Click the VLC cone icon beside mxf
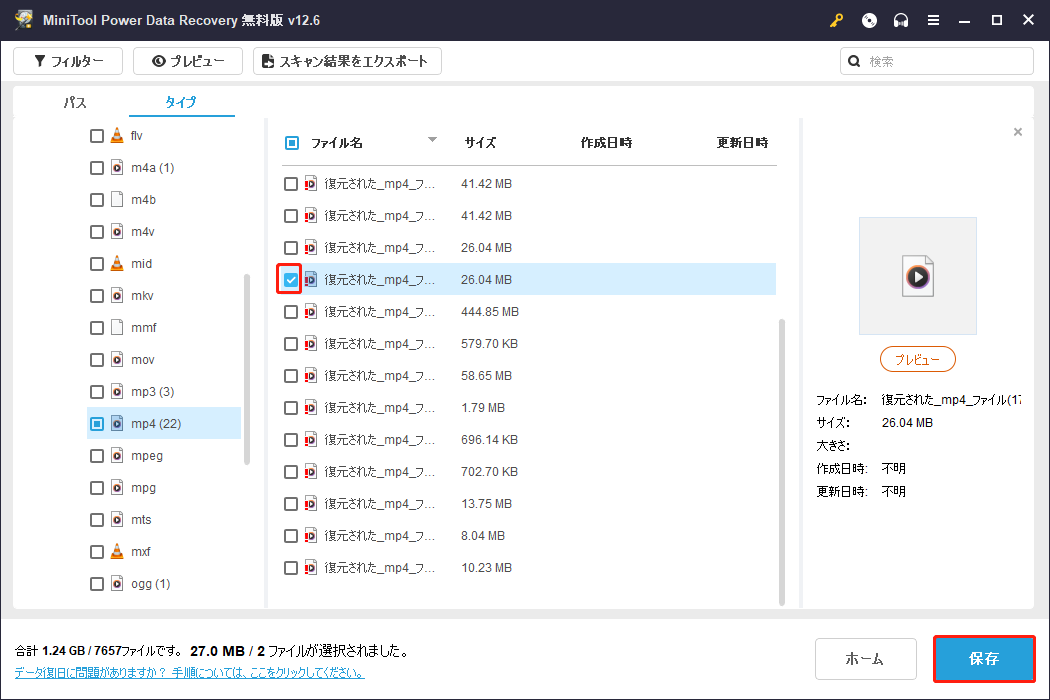The width and height of the screenshot is (1050, 700). [x=117, y=551]
